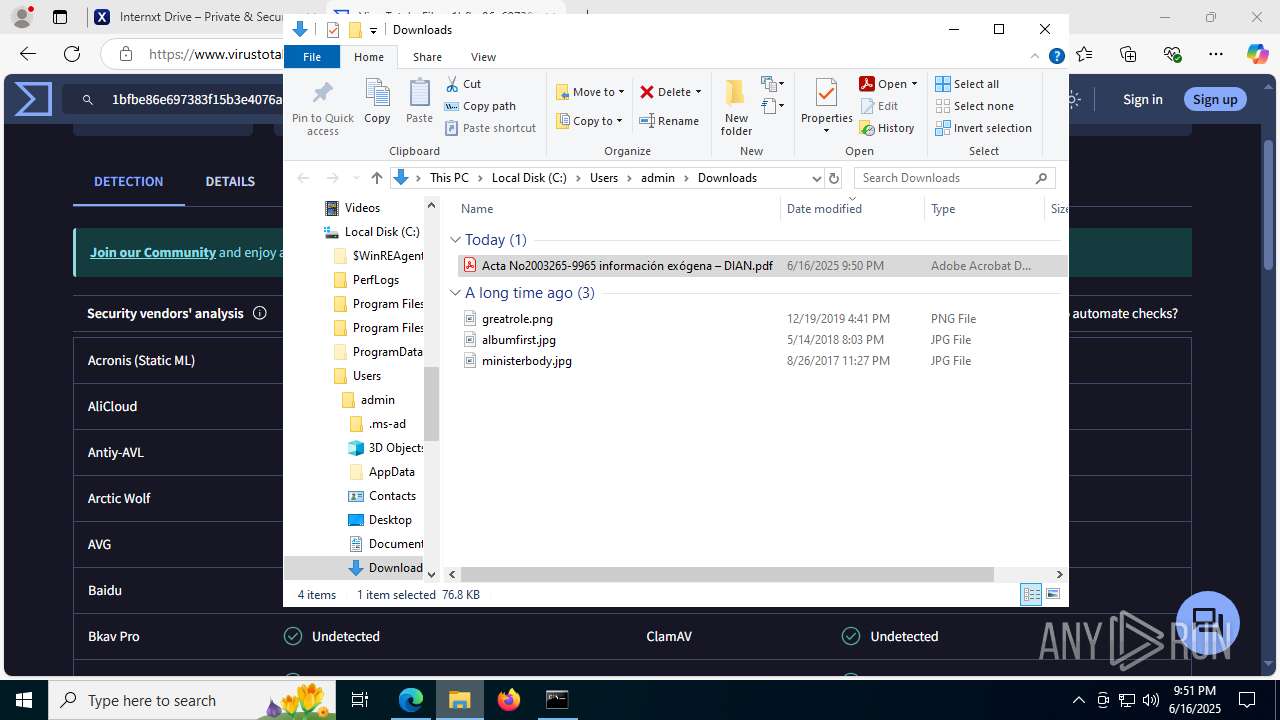Switch to details view button
Viewport: 1280px width, 720px height.
[x=1031, y=594]
